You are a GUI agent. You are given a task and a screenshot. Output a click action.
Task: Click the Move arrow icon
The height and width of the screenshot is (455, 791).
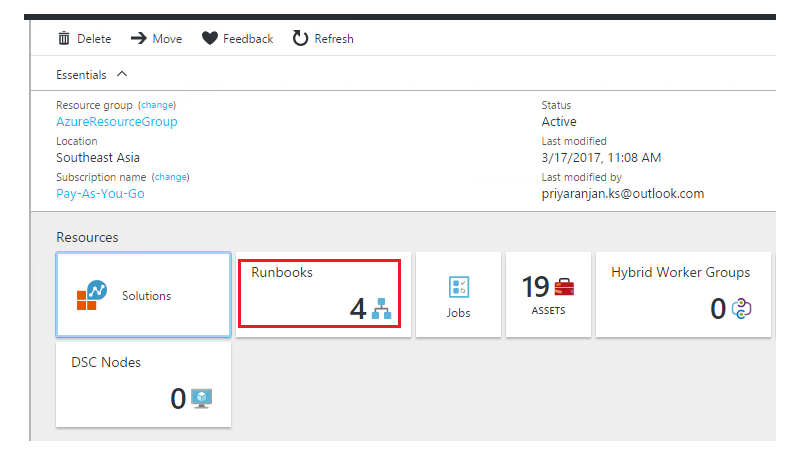coord(139,38)
